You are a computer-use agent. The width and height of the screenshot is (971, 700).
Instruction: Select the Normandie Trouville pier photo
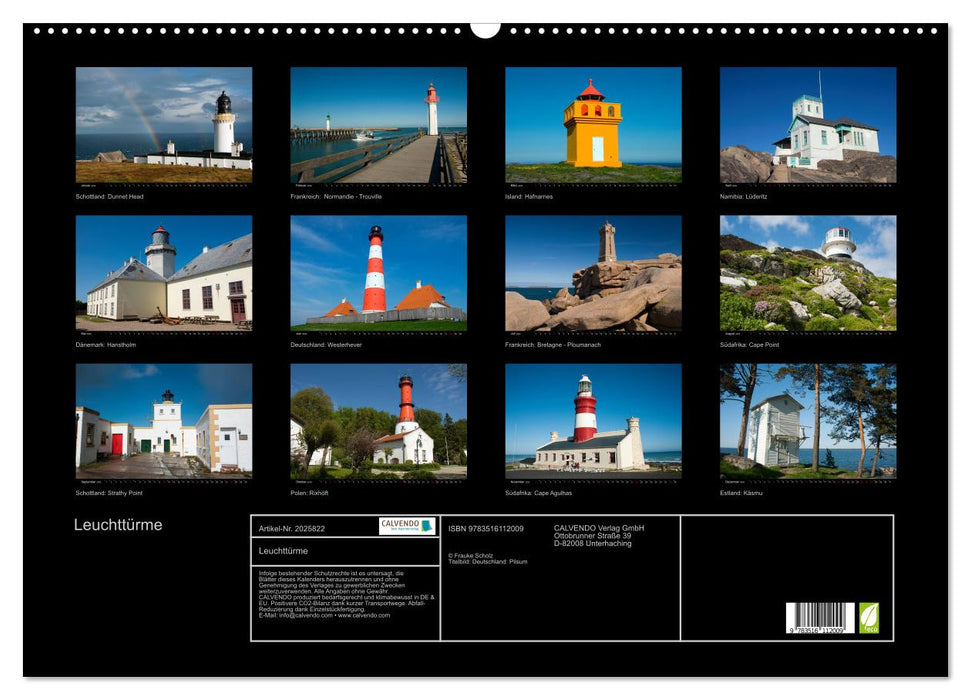click(x=378, y=125)
